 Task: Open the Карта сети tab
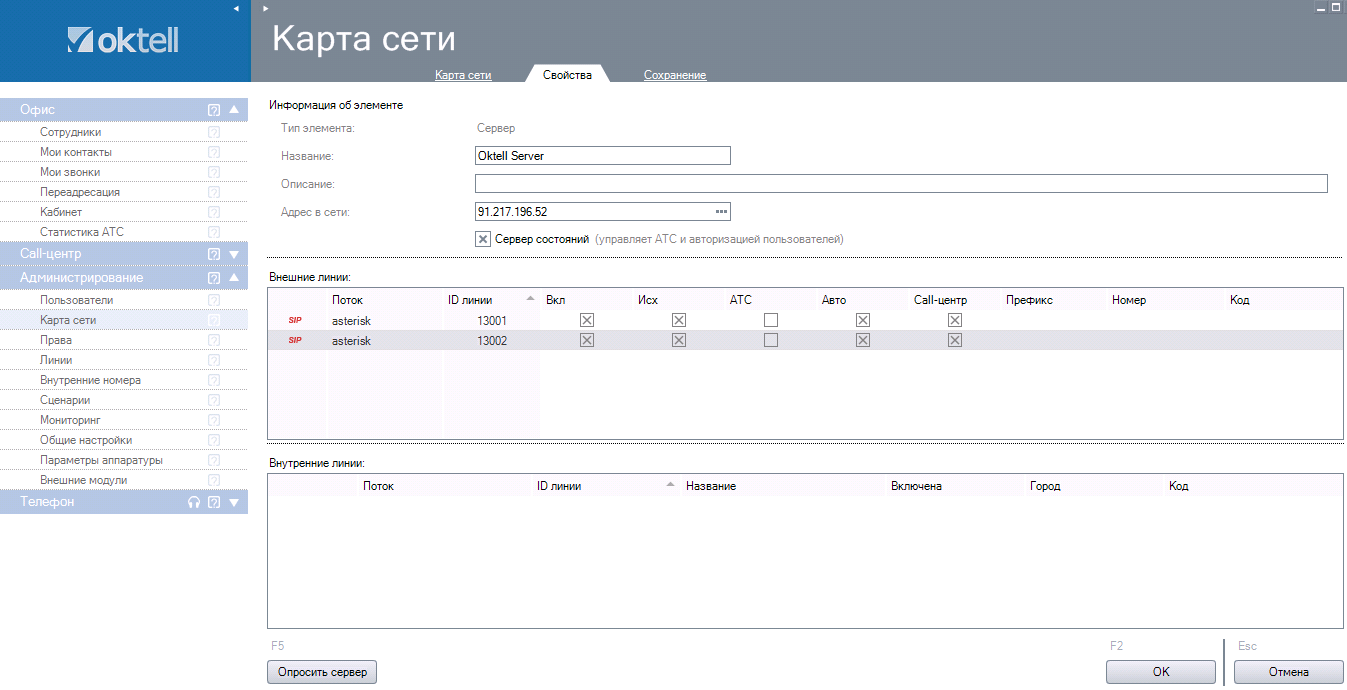click(463, 75)
